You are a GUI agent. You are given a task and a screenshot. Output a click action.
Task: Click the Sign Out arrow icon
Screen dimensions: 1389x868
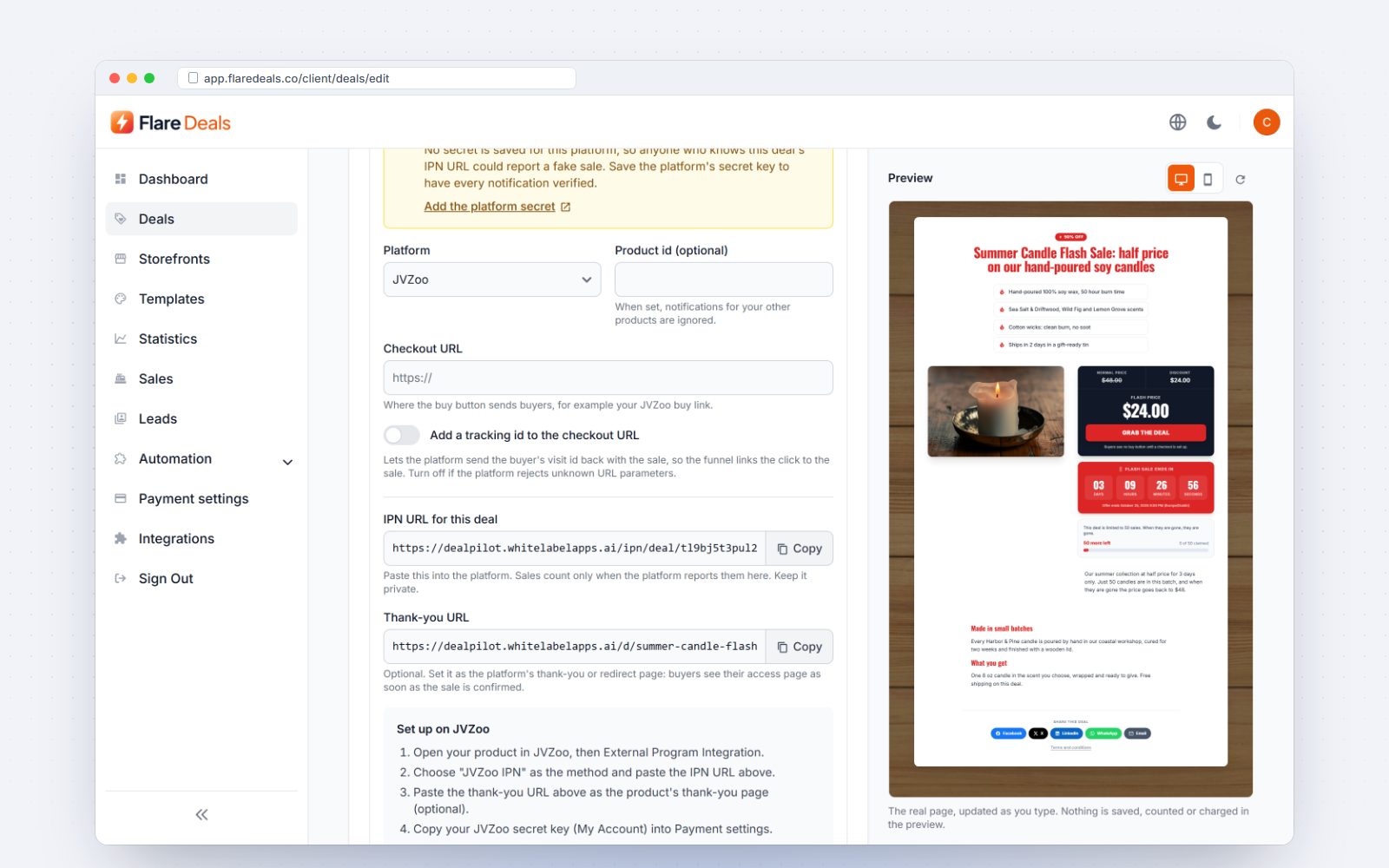click(121, 578)
